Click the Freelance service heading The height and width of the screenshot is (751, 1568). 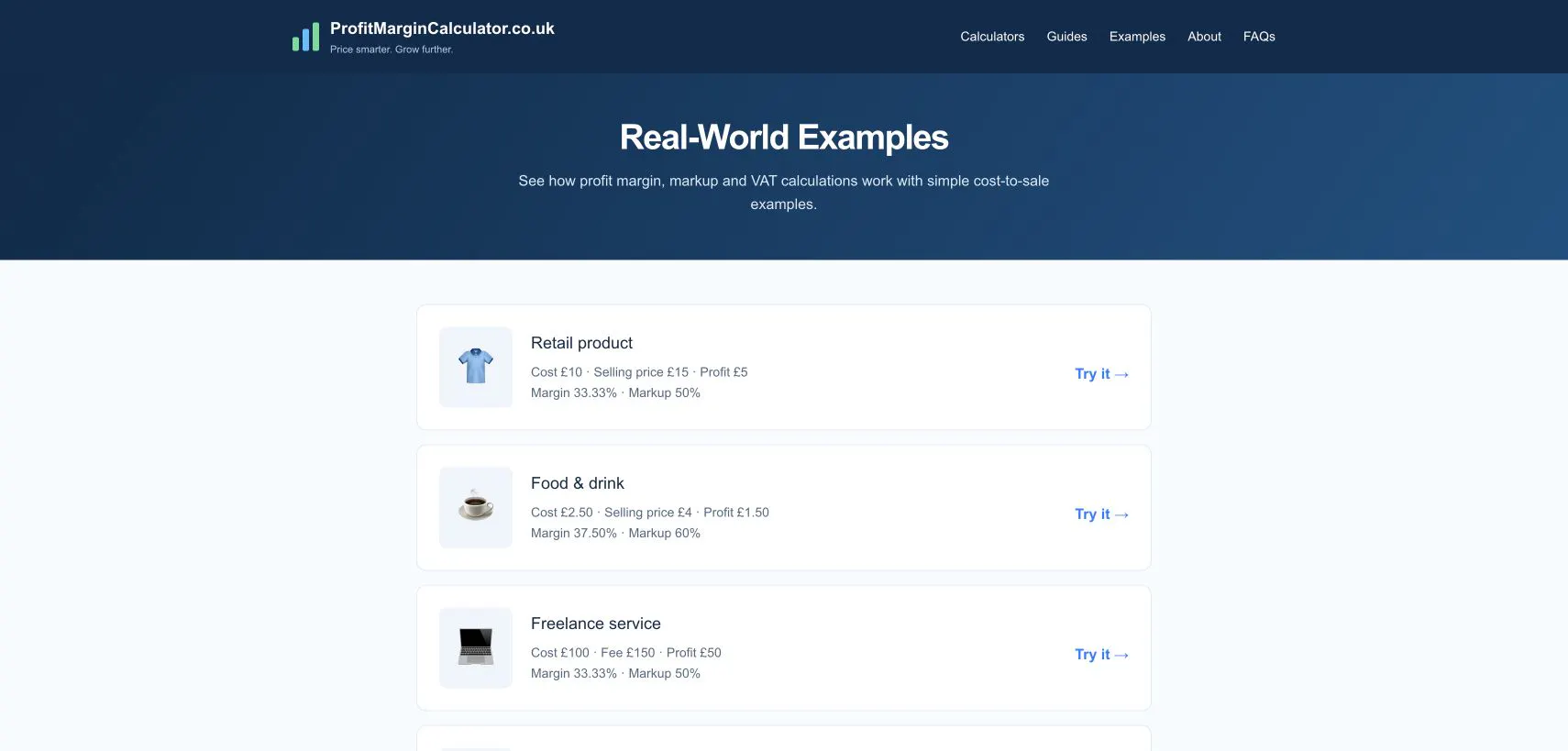click(596, 624)
